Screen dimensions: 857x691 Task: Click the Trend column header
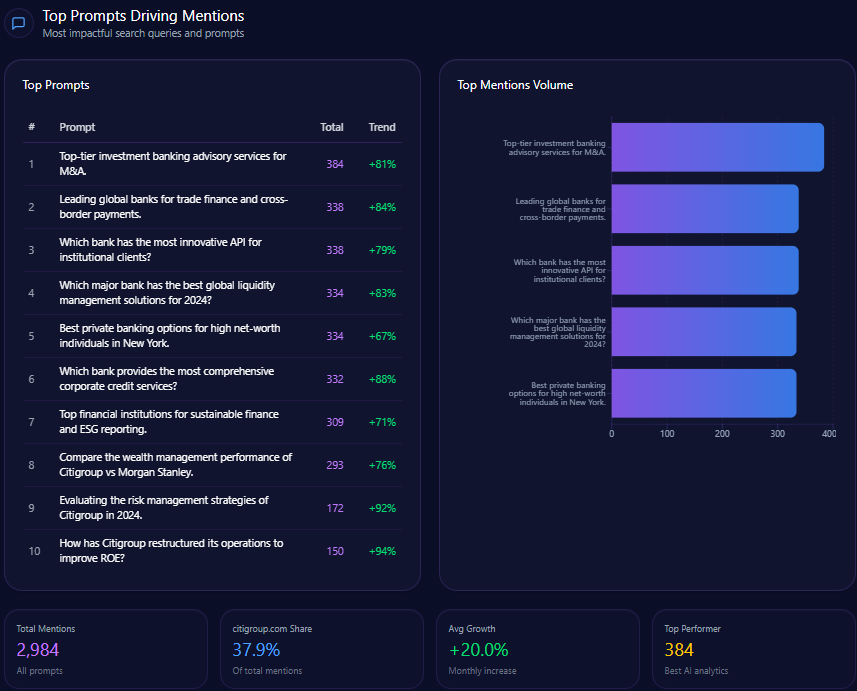click(x=382, y=127)
